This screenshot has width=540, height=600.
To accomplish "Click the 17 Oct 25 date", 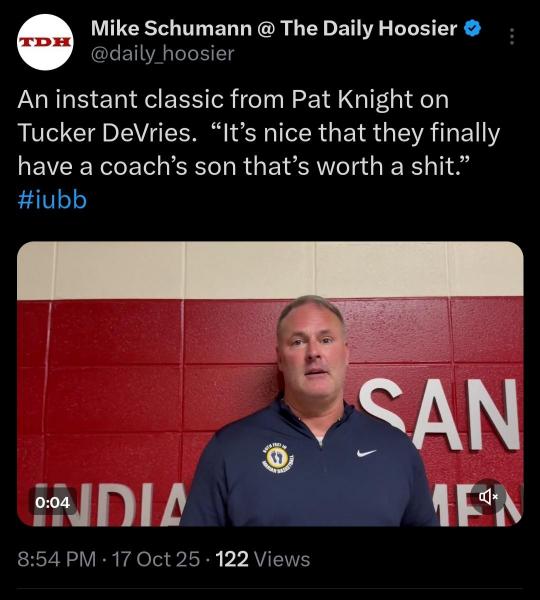I will [156, 559].
